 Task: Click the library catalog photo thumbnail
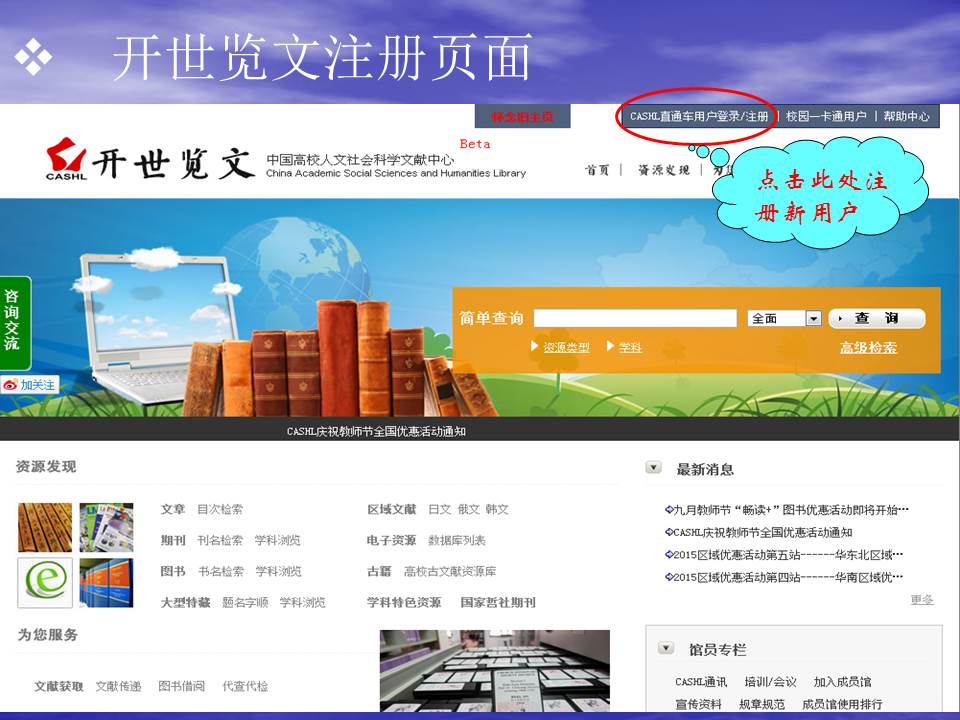coord(495,670)
